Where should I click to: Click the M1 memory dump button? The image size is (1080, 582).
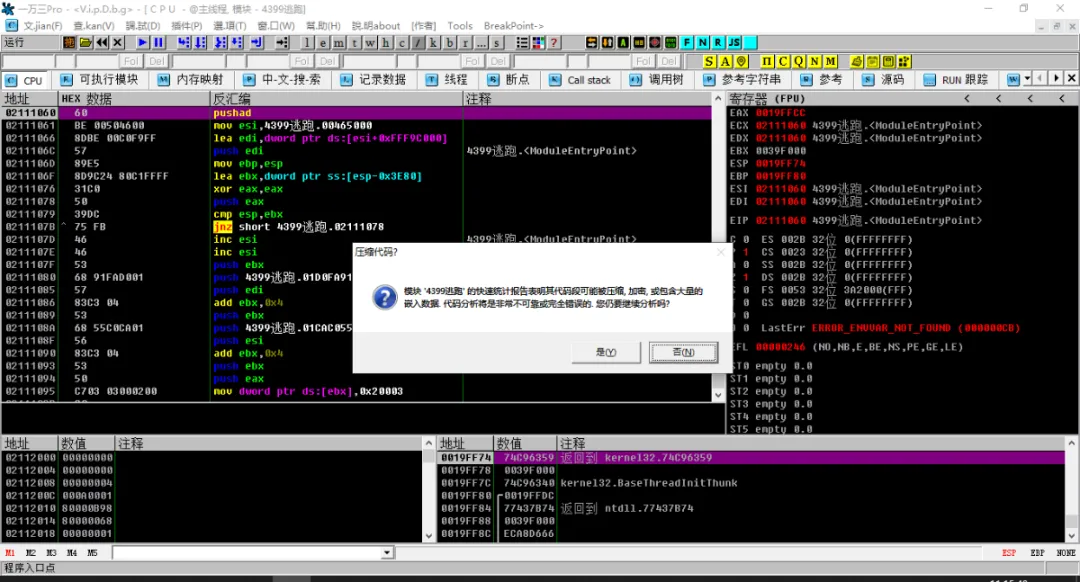tap(10, 553)
